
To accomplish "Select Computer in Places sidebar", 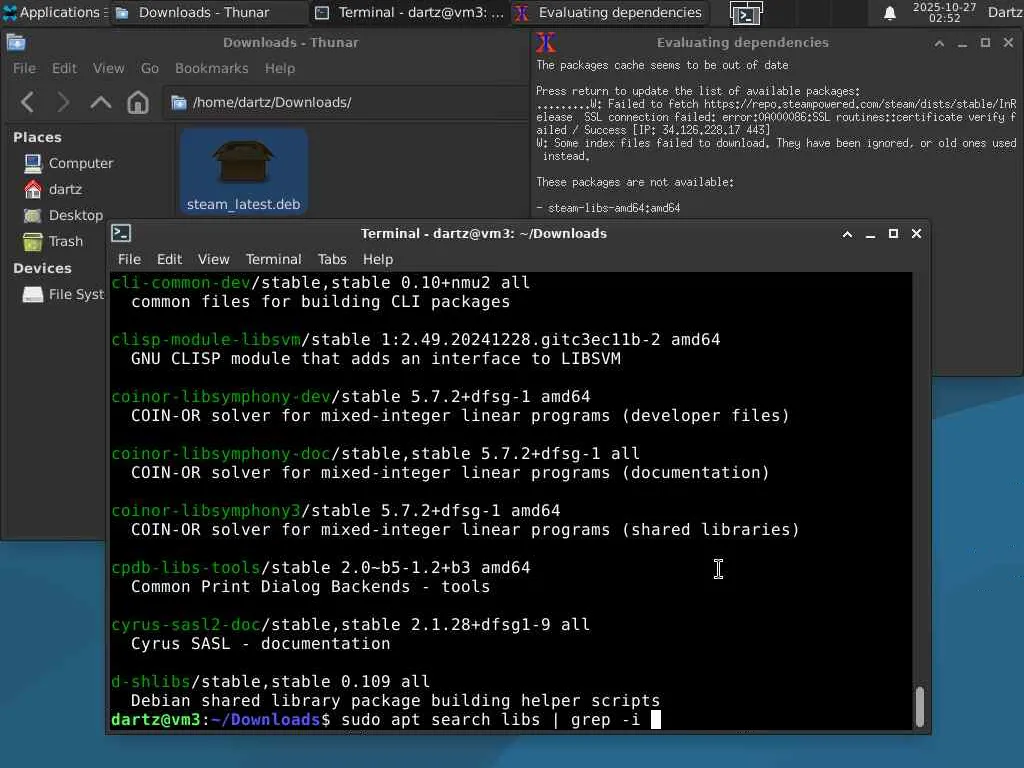I will (x=69, y=163).
